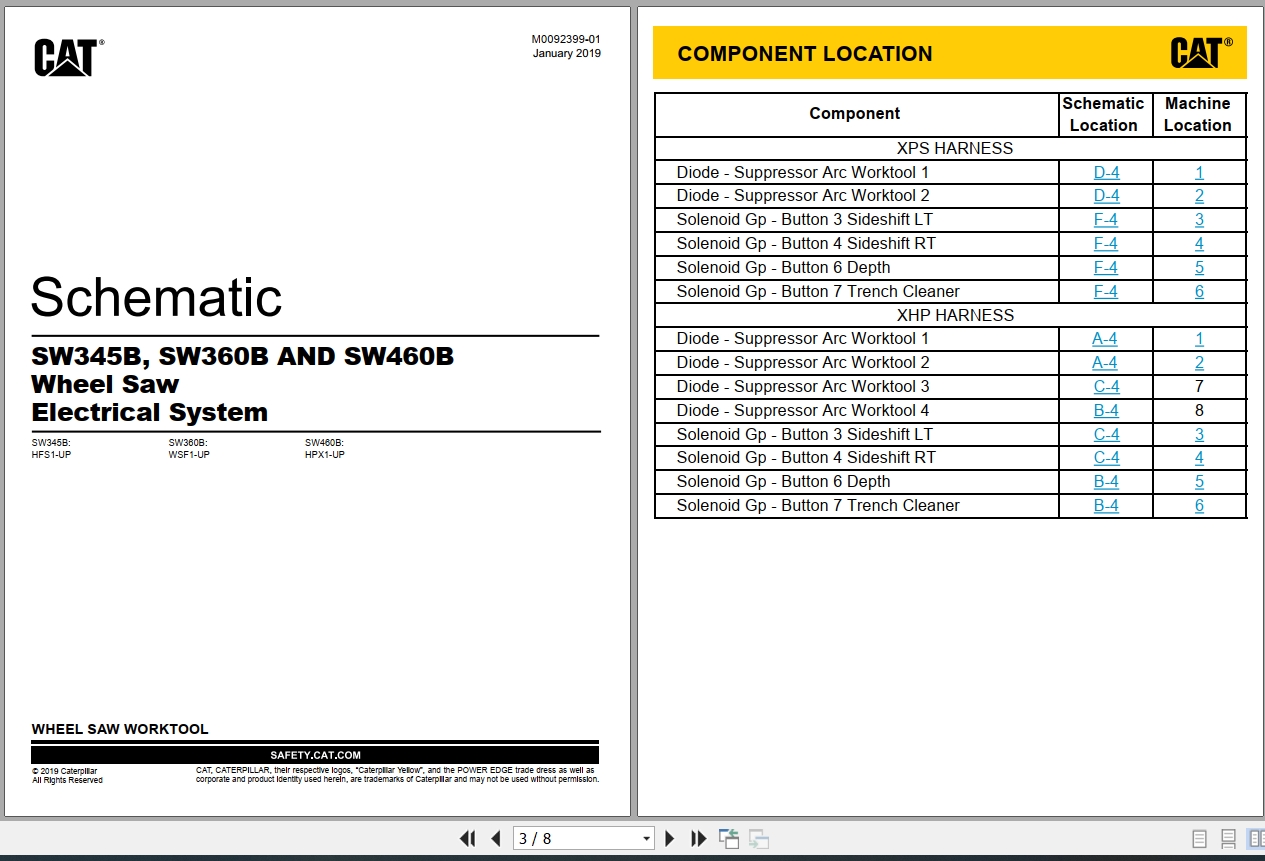Open machine location 4 for XPS Sideshift RT

[1199, 244]
